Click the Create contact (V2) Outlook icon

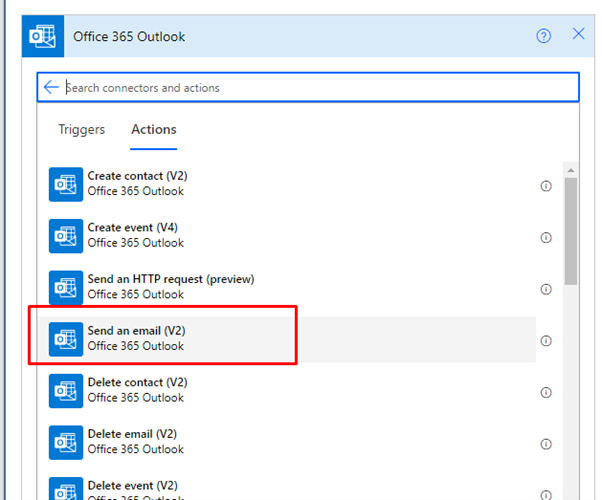(x=66, y=184)
